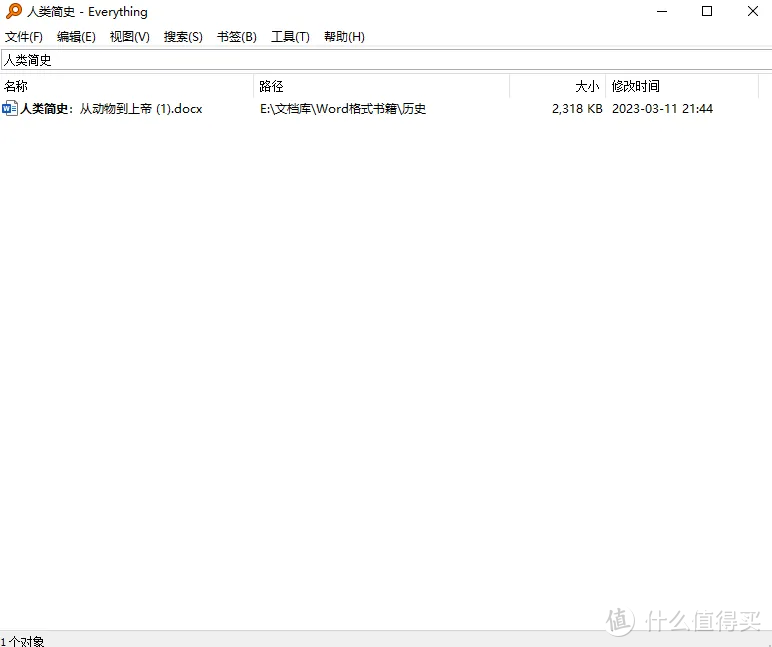Screen dimensions: 772x647
Task: Close the Everything window
Action: tap(752, 11)
